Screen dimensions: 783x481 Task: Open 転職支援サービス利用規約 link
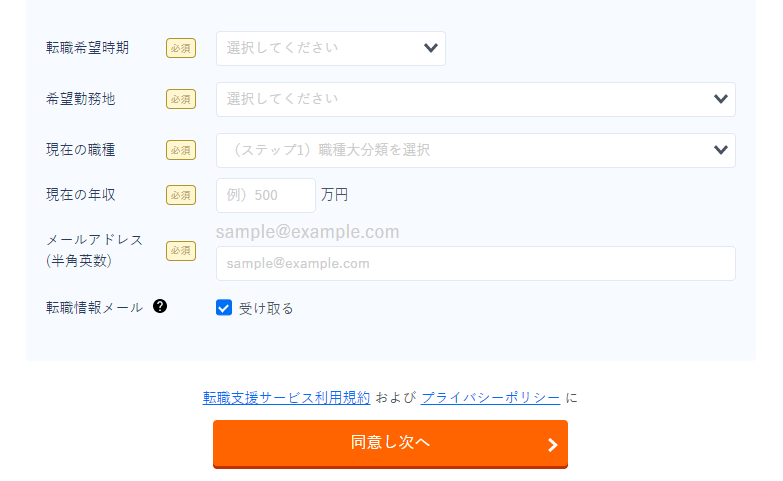pyautogui.click(x=286, y=397)
